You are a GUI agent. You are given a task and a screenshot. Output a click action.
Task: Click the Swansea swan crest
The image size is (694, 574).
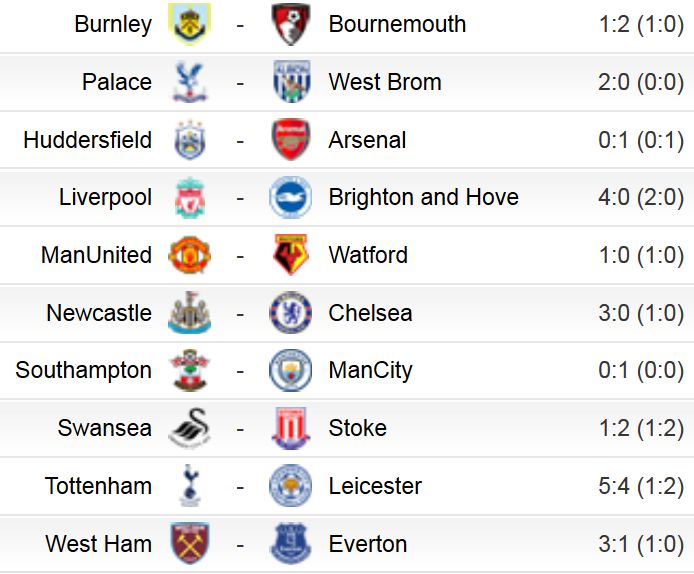point(189,428)
